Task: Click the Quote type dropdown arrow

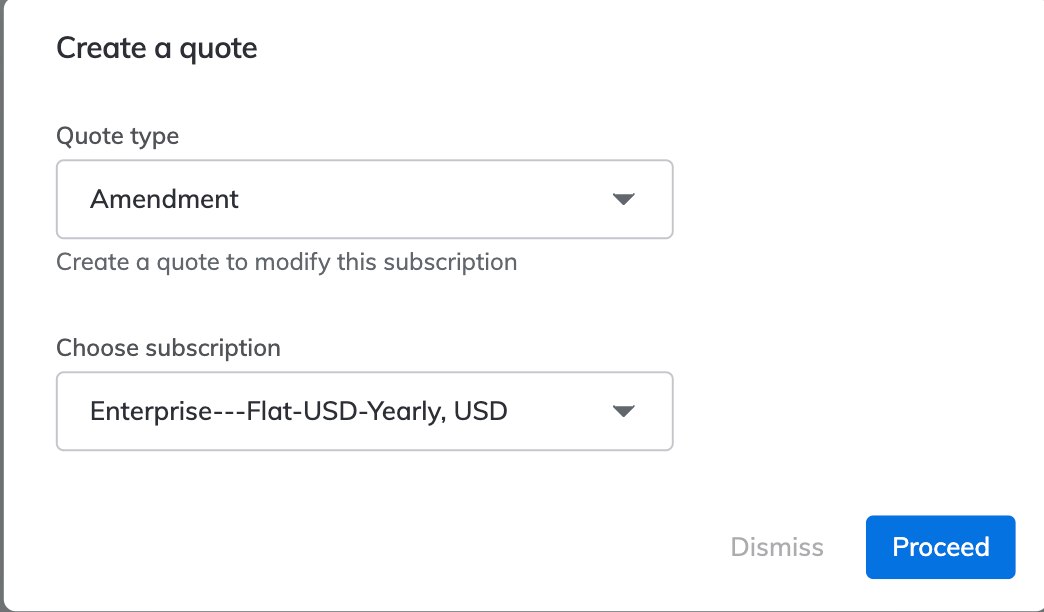Action: coord(623,199)
